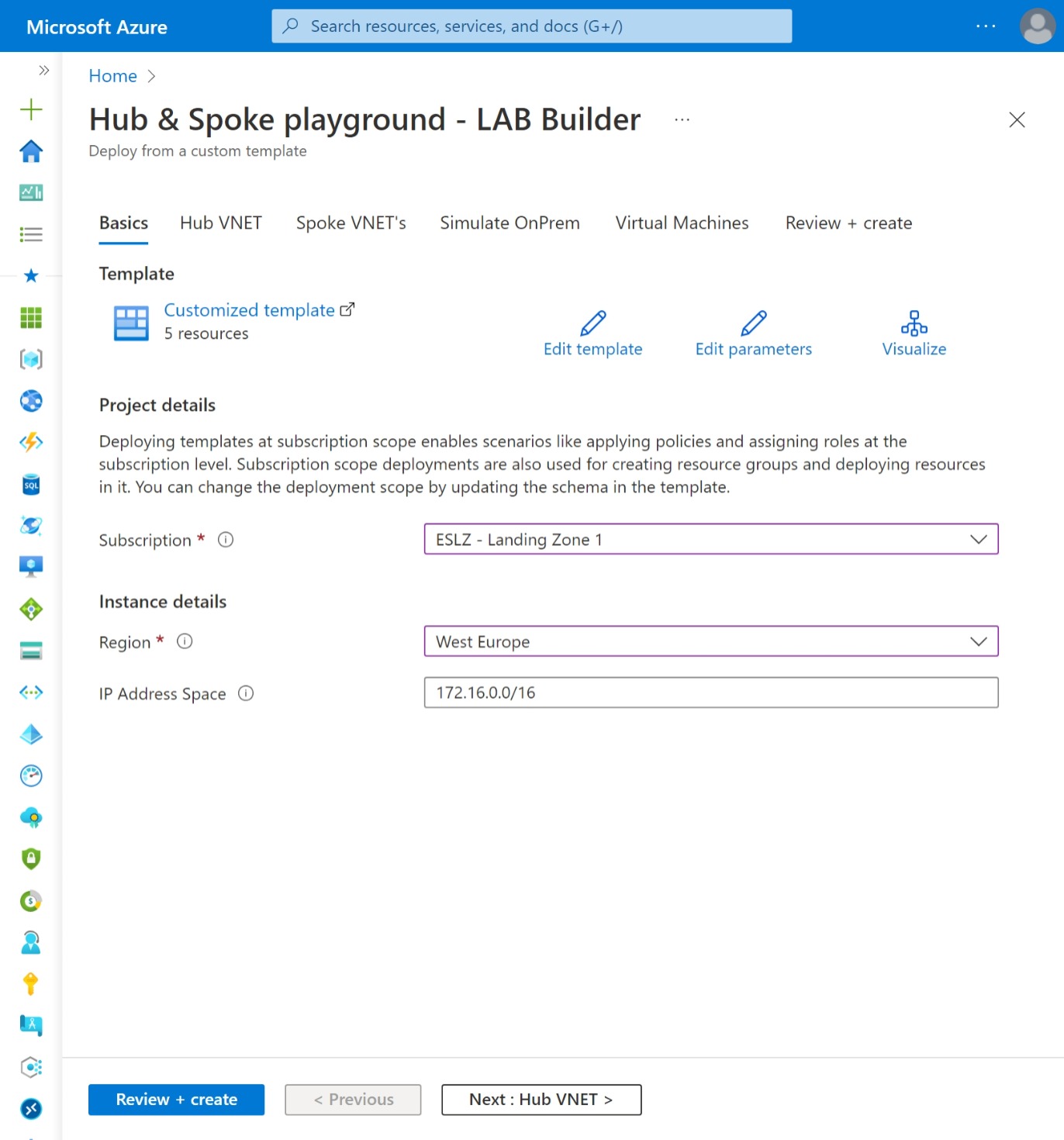Show IP Address Space info icon
Viewport: 1064px width, 1140px height.
point(246,693)
